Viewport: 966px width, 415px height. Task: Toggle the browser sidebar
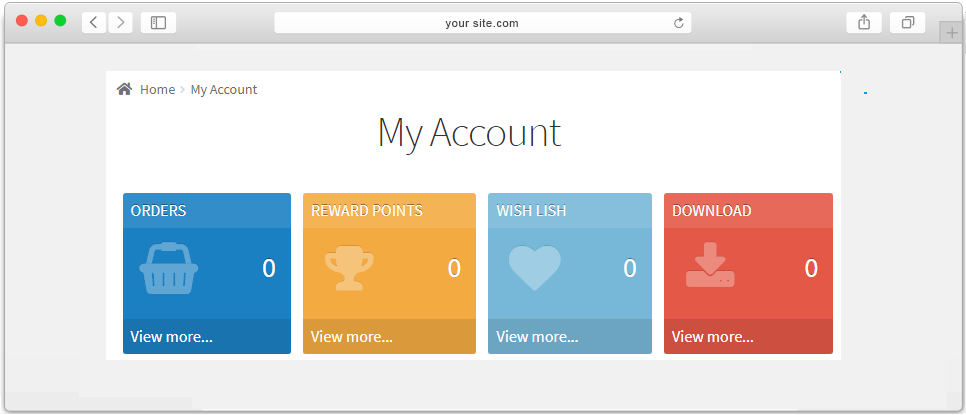pyautogui.click(x=158, y=23)
